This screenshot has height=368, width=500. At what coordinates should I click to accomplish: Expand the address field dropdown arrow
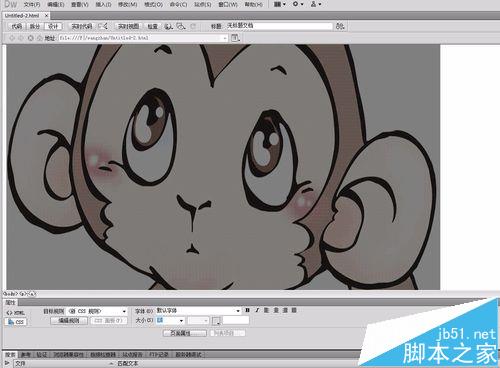[225, 38]
